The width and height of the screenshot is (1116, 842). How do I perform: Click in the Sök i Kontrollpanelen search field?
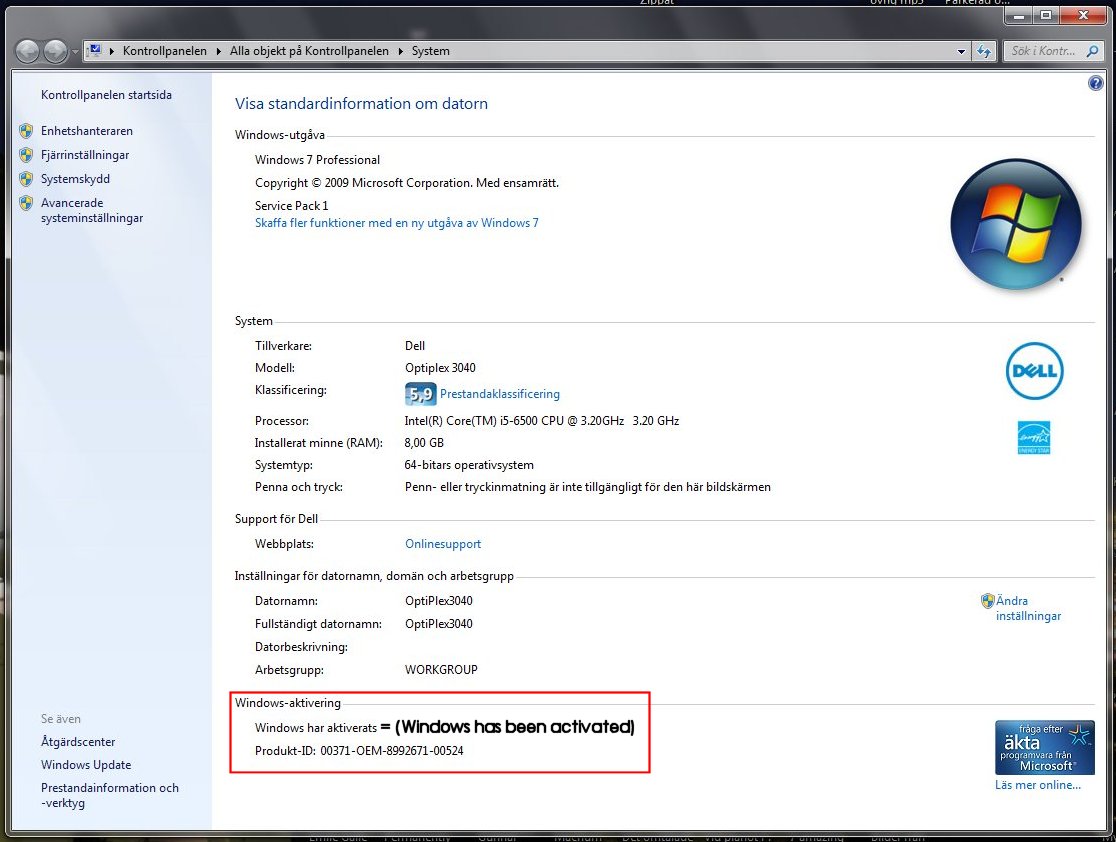(x=1046, y=51)
